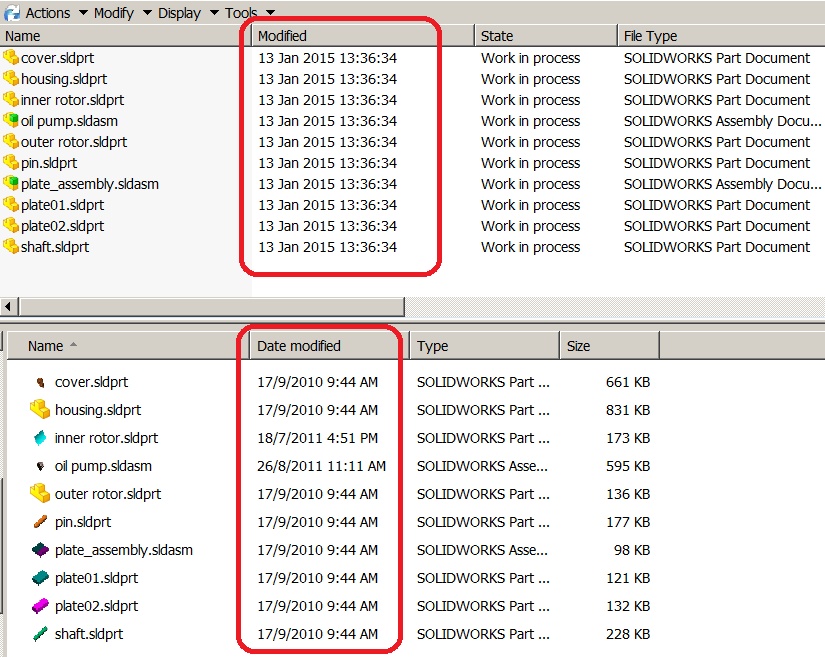Click the inner rotor.sldprt icon in vault list

(11, 99)
